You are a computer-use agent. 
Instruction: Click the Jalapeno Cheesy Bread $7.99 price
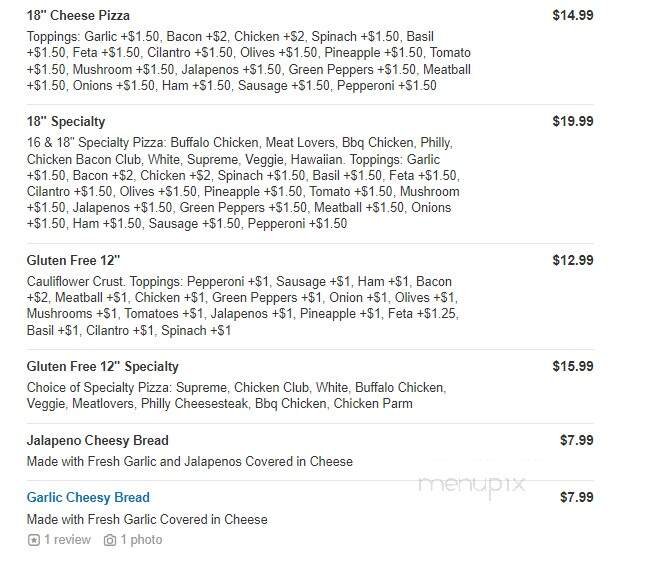(576, 440)
